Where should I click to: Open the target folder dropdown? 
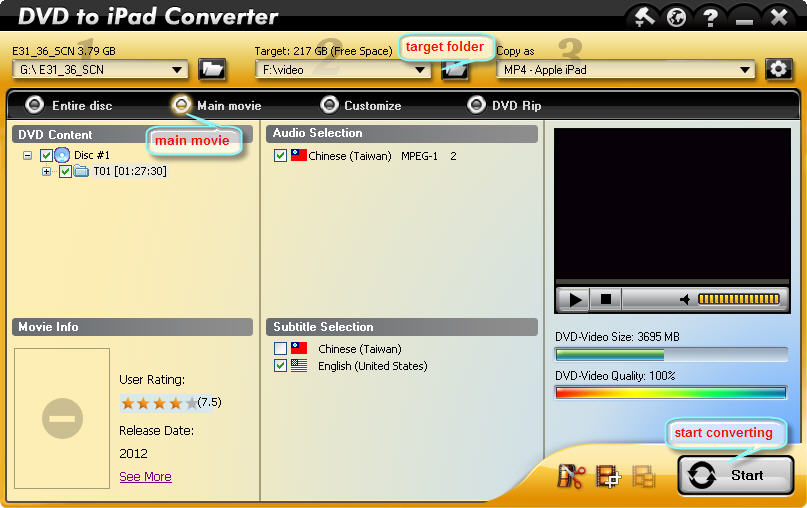(x=420, y=69)
